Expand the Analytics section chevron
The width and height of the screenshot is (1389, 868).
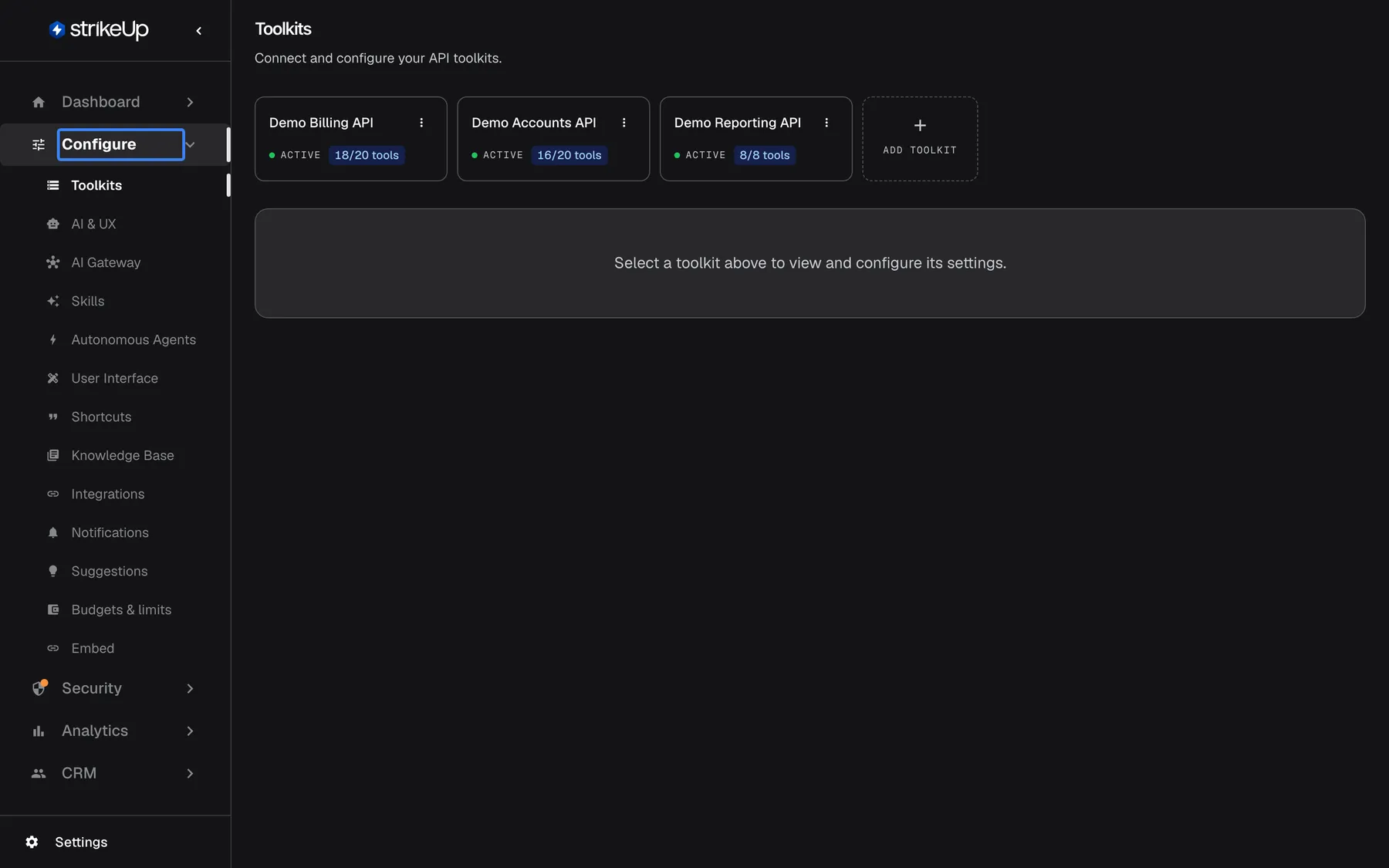(x=190, y=731)
